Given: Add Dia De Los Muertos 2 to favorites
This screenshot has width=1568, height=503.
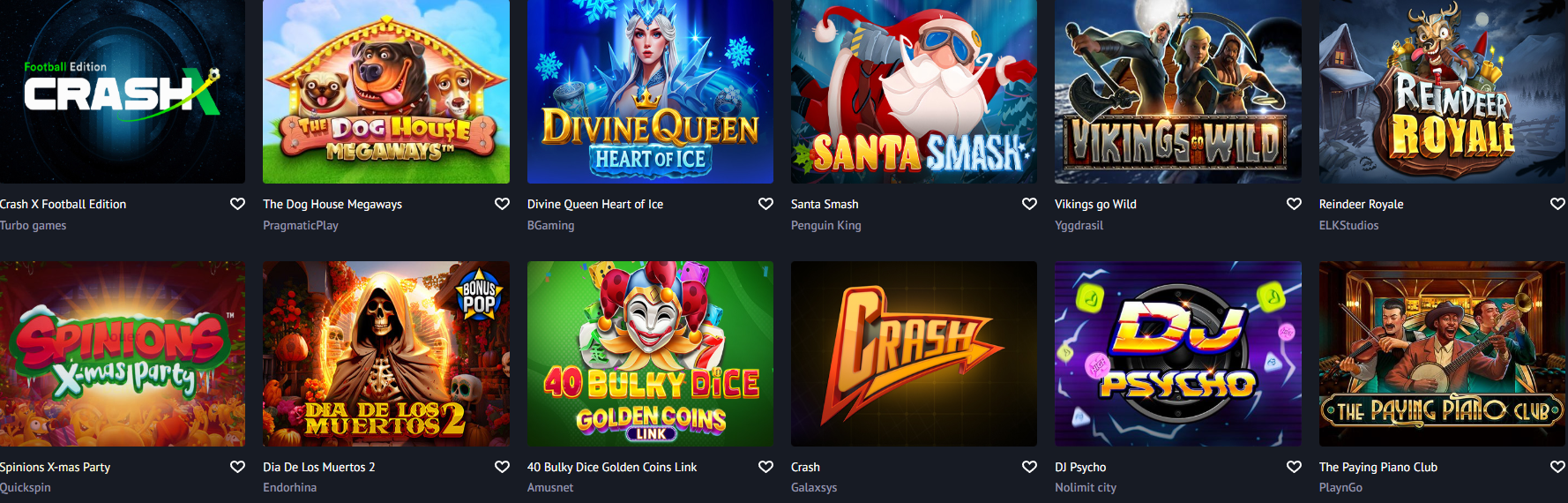Looking at the screenshot, I should [x=502, y=467].
